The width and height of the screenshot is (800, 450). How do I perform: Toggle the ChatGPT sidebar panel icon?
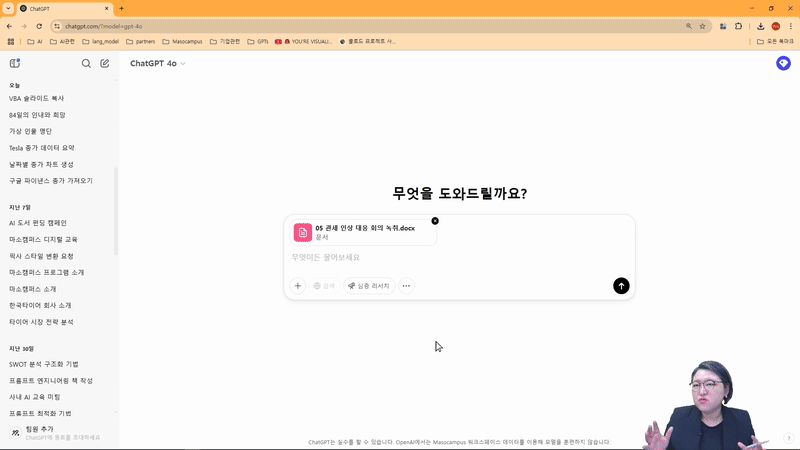(14, 63)
